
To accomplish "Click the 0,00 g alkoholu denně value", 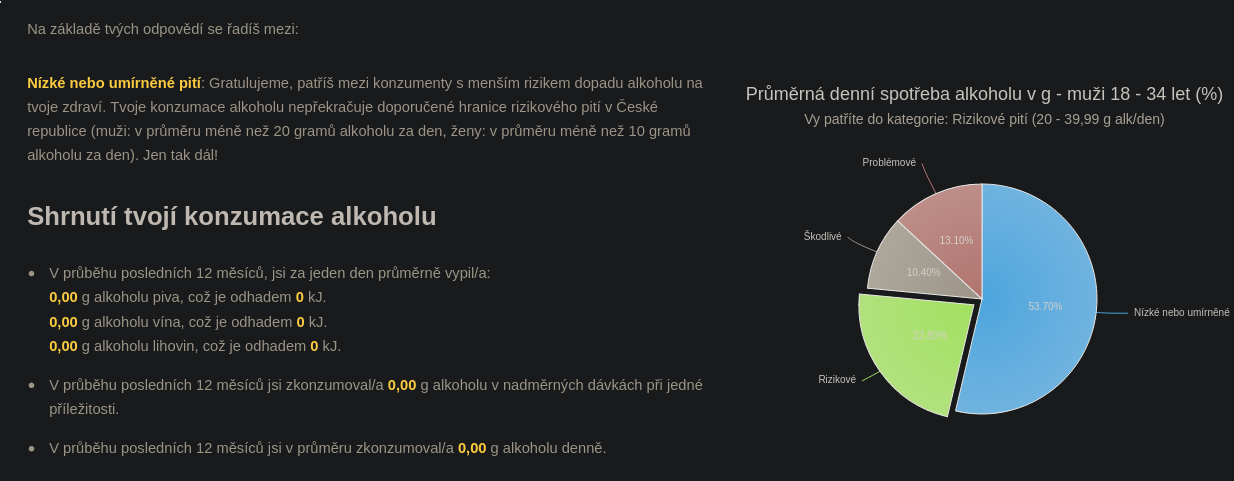I will [472, 448].
